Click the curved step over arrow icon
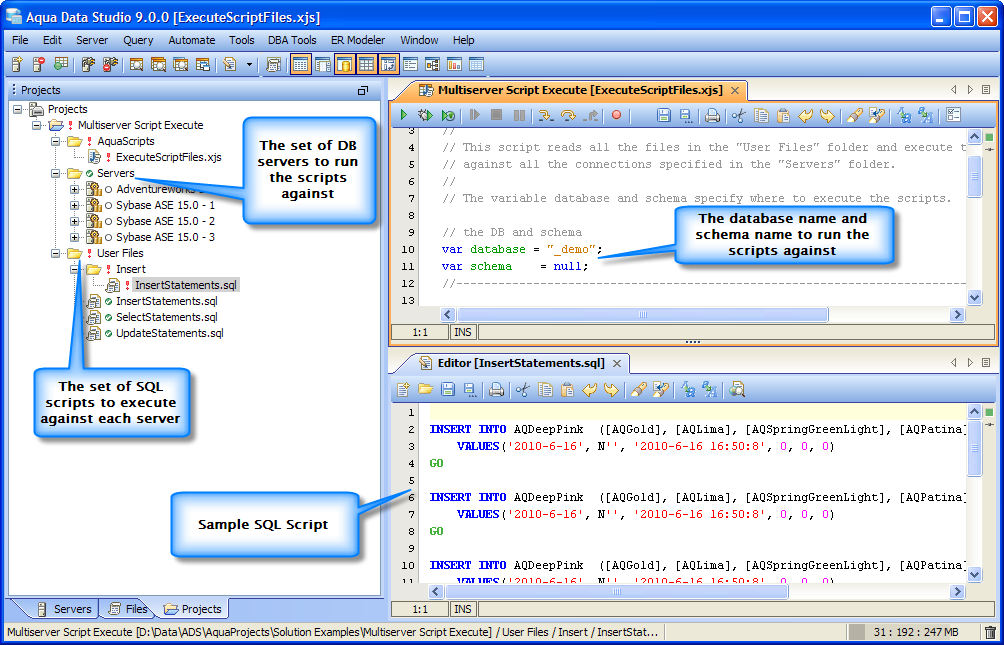 tap(568, 115)
